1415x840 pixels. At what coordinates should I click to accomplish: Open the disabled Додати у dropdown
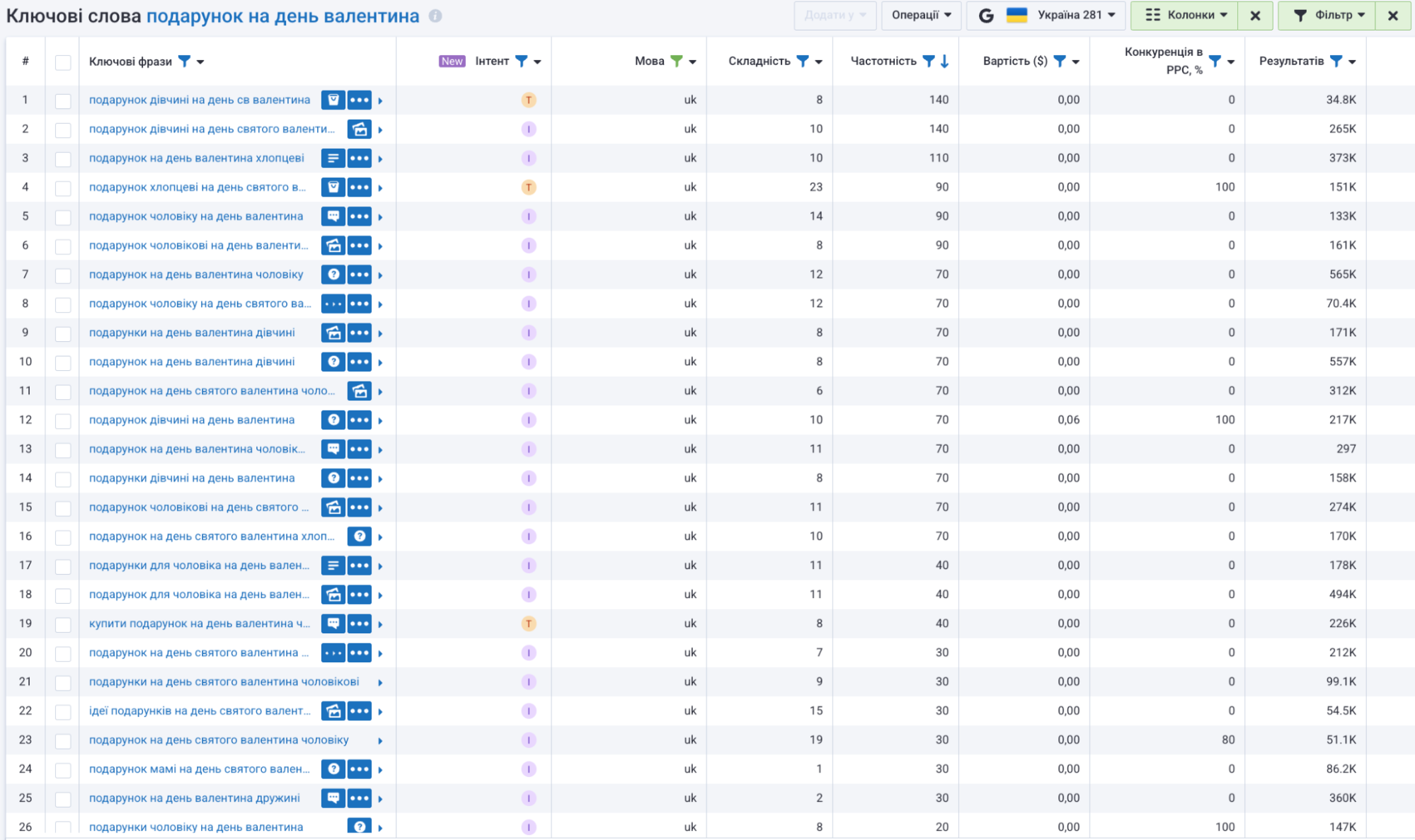(835, 16)
